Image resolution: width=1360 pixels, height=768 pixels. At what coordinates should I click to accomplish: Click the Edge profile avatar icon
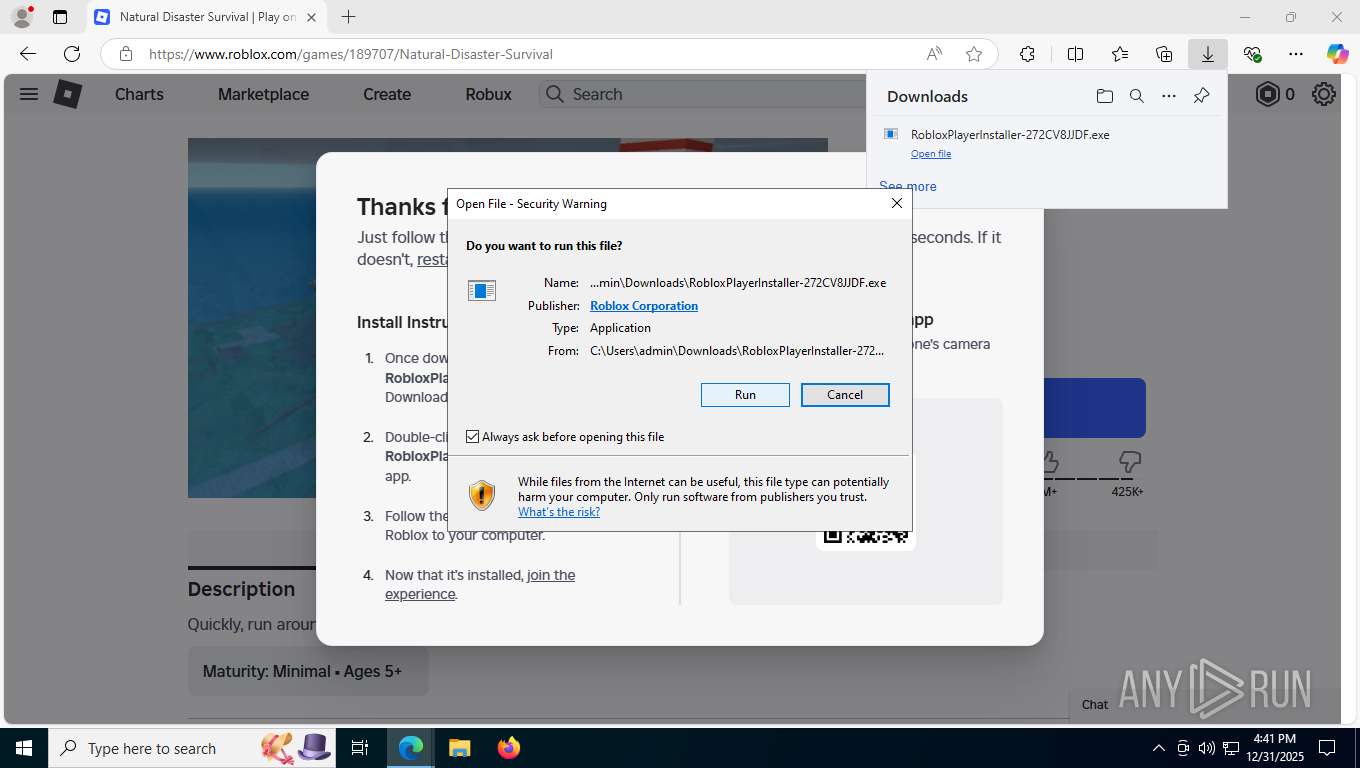coord(22,17)
